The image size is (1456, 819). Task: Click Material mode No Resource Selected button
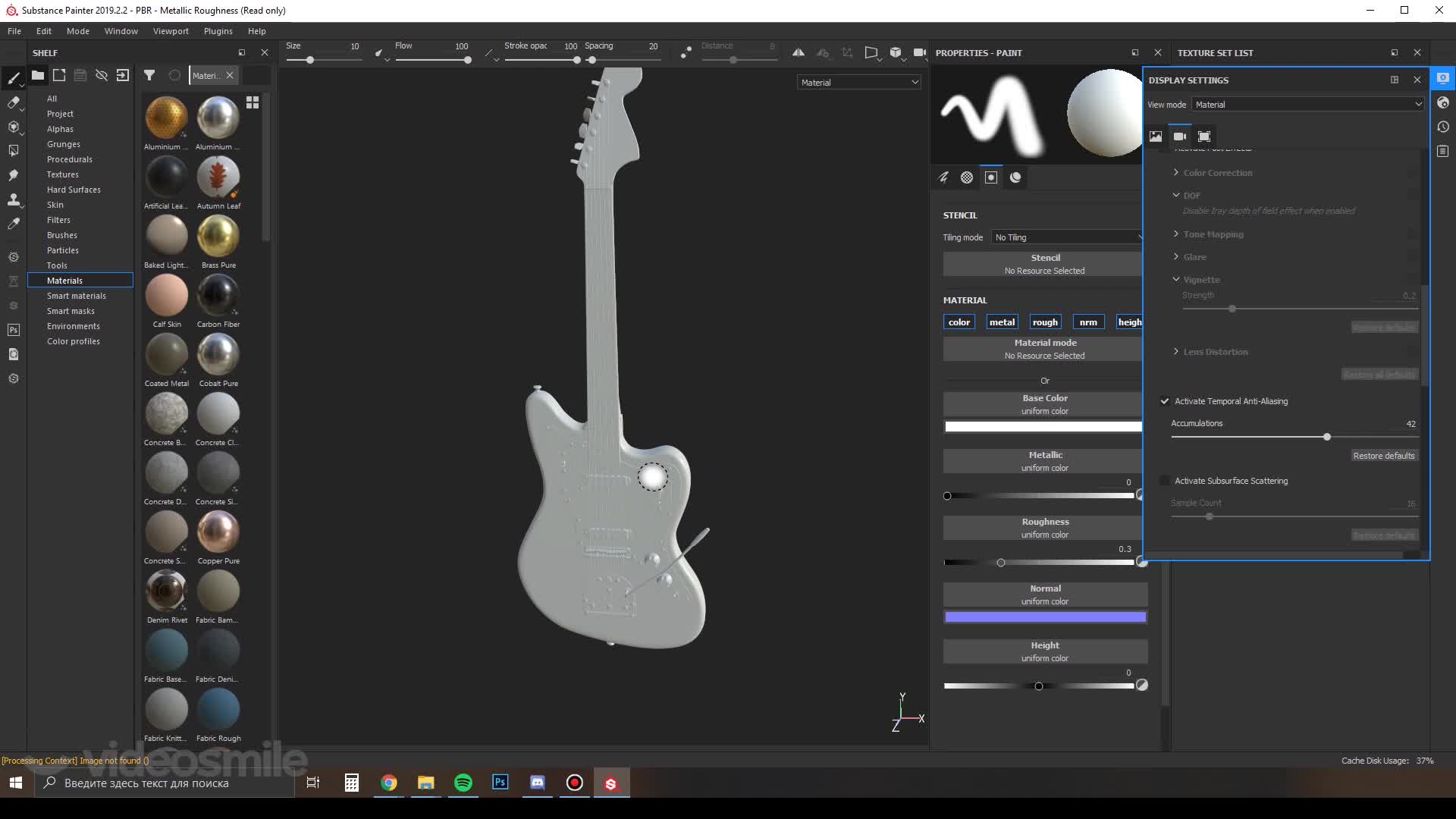pyautogui.click(x=1043, y=349)
